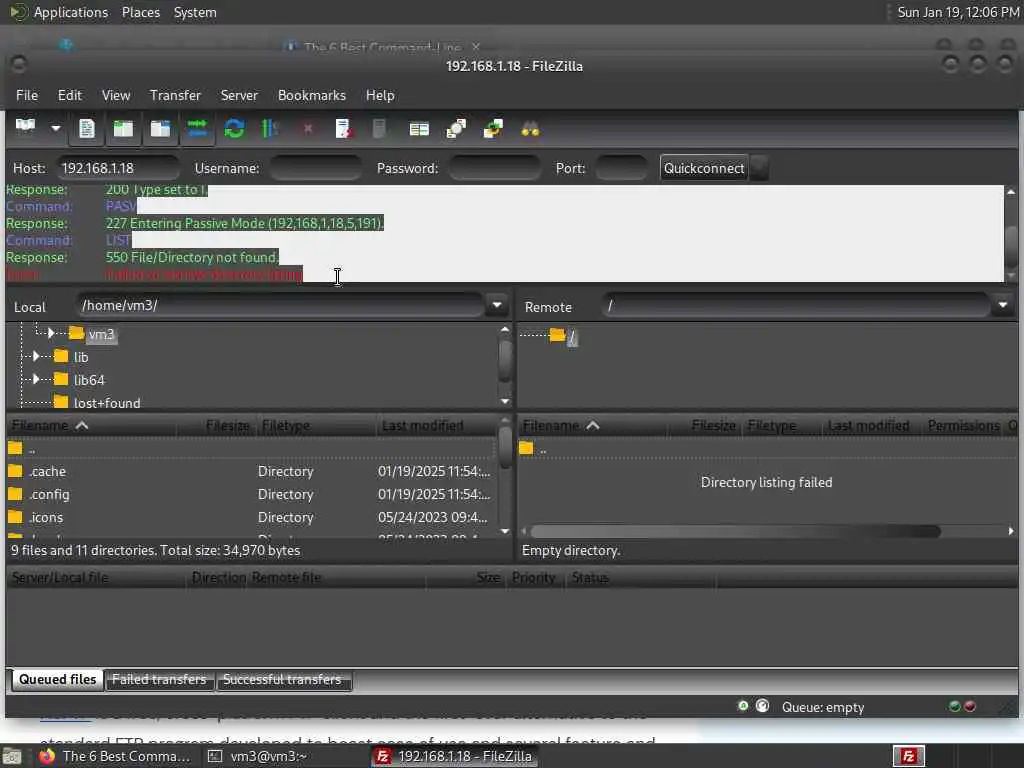
Task: Sort local files by Filename column
Action: (x=91, y=426)
